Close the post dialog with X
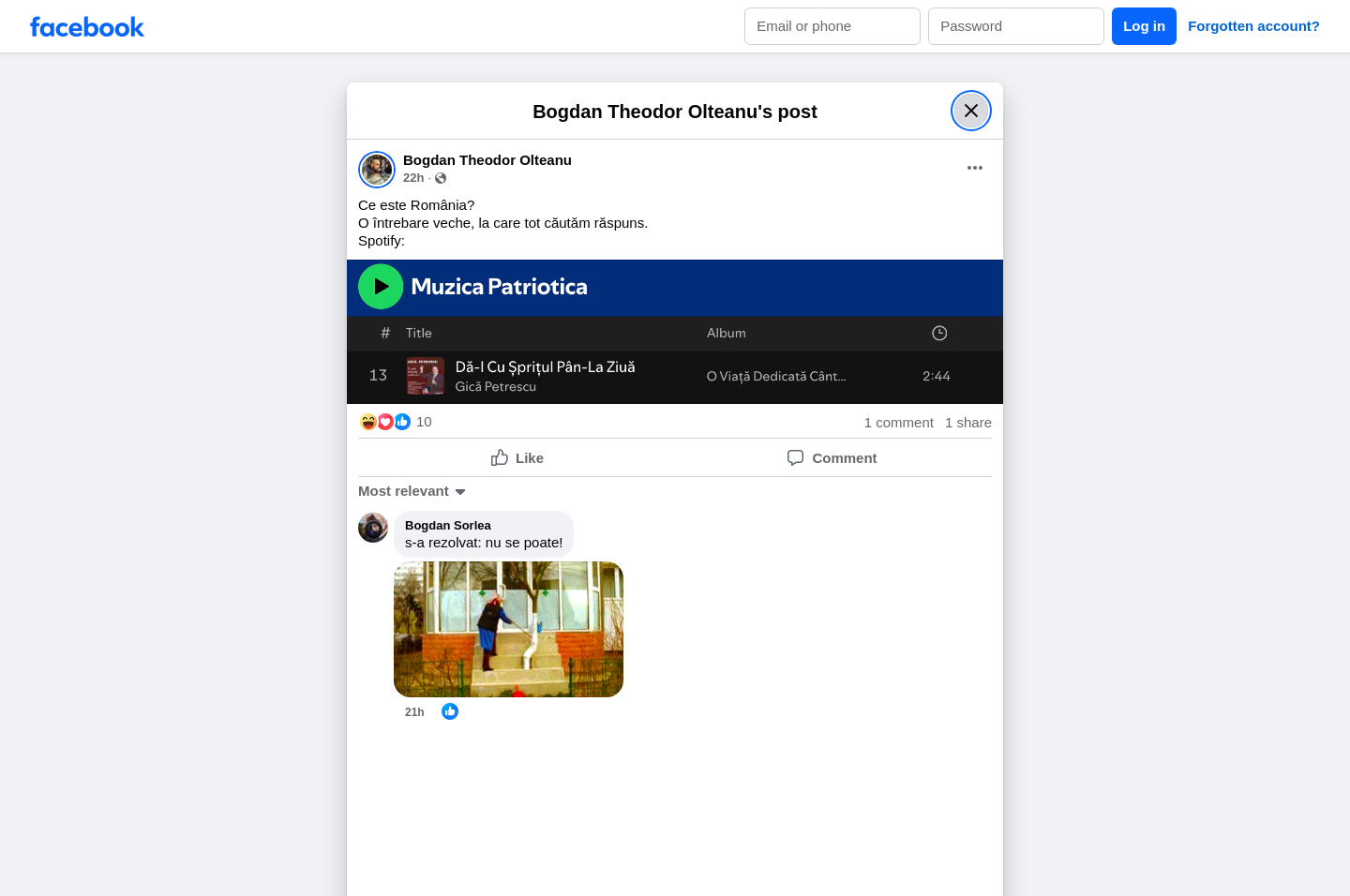Image resolution: width=1350 pixels, height=896 pixels. point(970,111)
